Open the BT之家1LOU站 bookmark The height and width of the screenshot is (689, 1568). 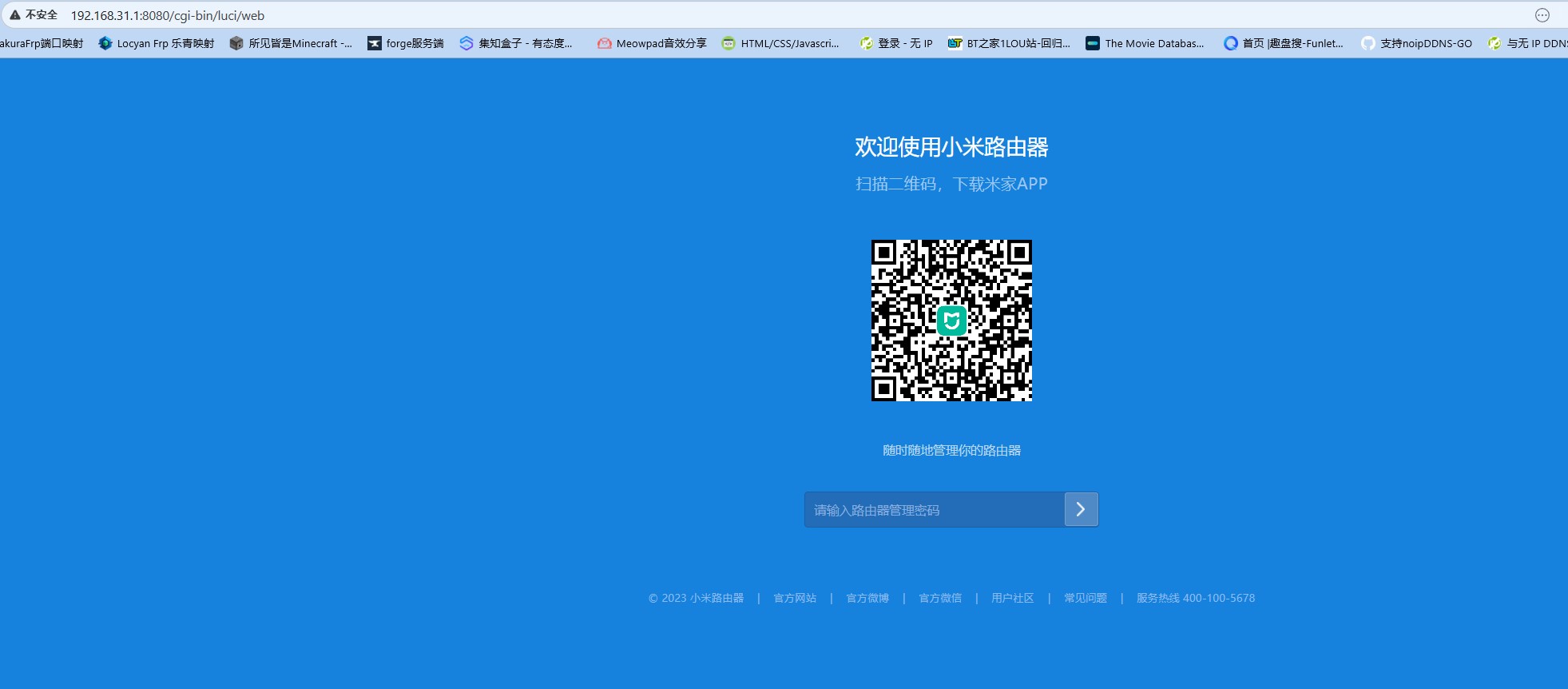(x=1009, y=43)
